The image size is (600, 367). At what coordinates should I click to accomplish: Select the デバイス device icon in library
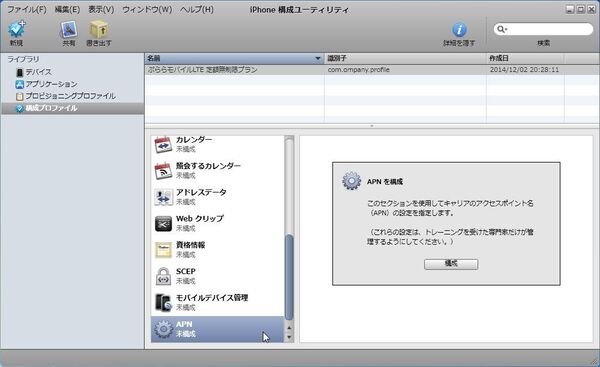pos(20,72)
